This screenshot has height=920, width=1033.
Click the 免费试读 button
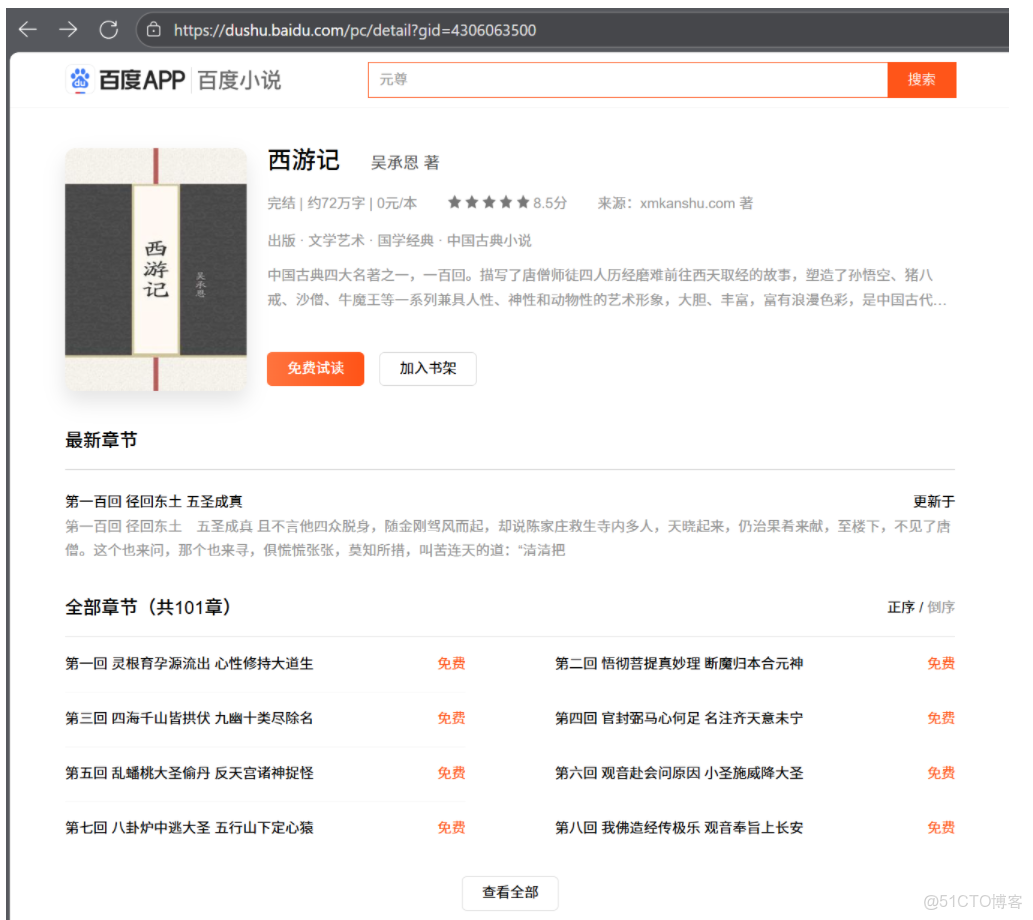click(315, 369)
